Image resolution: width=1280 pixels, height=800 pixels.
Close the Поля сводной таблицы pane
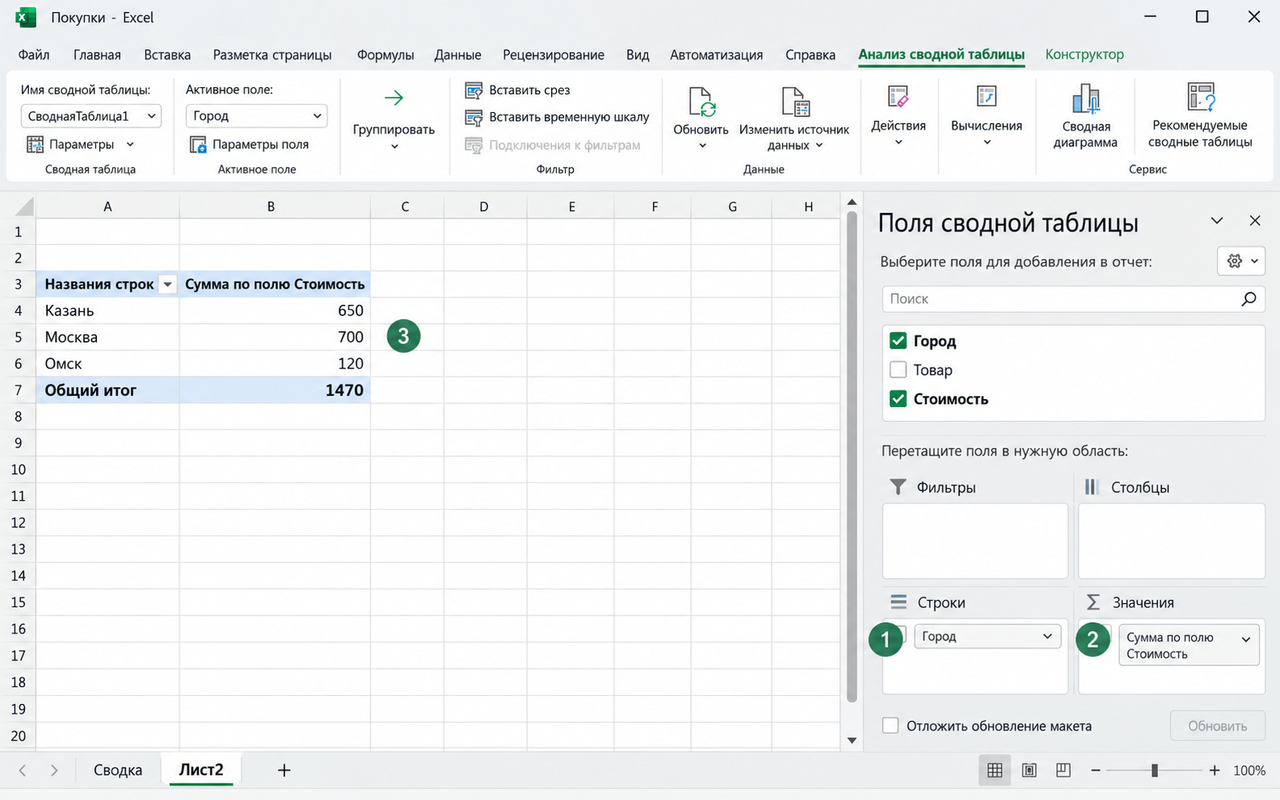(x=1255, y=221)
